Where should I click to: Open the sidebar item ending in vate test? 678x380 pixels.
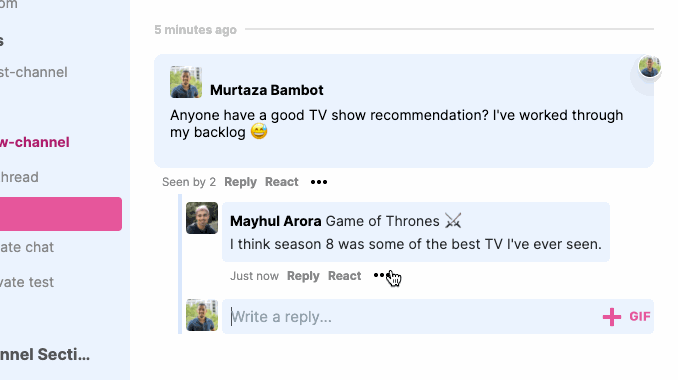pyautogui.click(x=27, y=282)
